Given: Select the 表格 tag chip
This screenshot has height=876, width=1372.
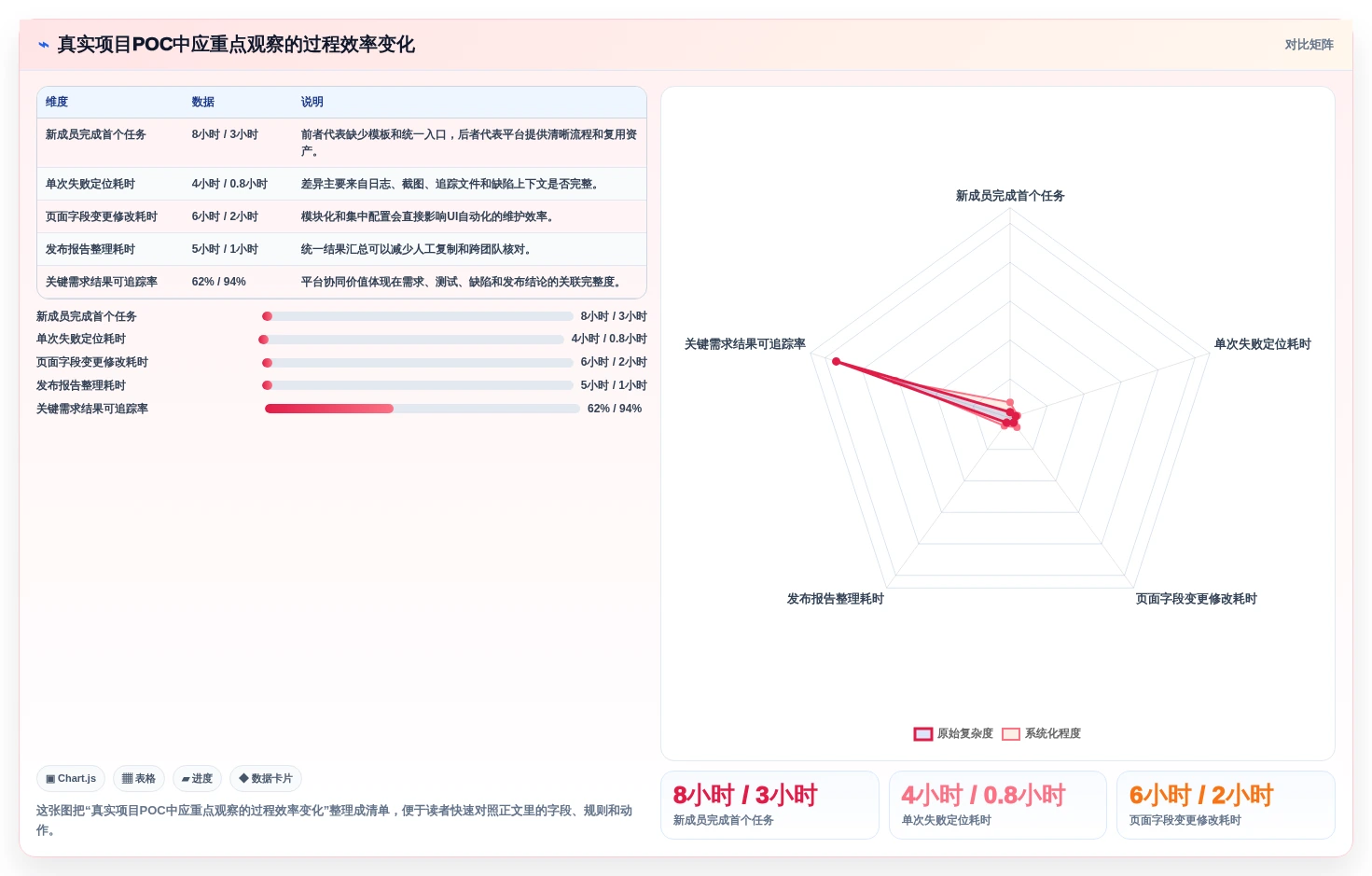Looking at the screenshot, I should tap(139, 778).
